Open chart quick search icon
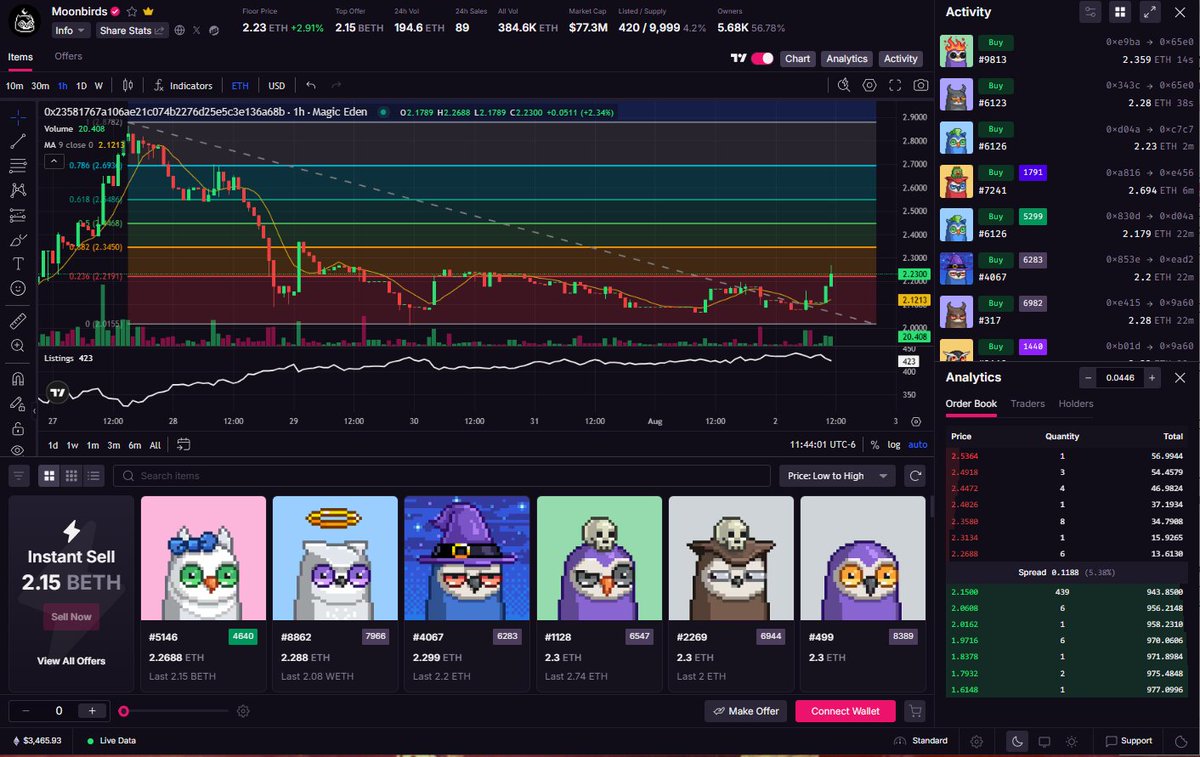Image resolution: width=1200 pixels, height=757 pixels. tap(844, 86)
